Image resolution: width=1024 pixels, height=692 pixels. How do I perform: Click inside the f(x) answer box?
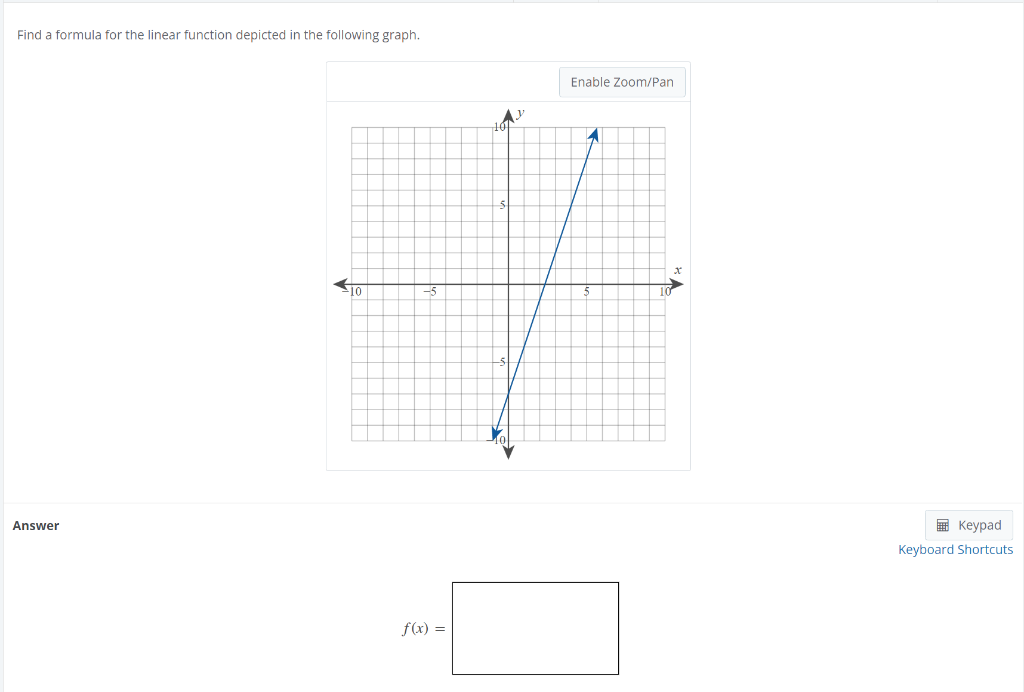pyautogui.click(x=535, y=628)
